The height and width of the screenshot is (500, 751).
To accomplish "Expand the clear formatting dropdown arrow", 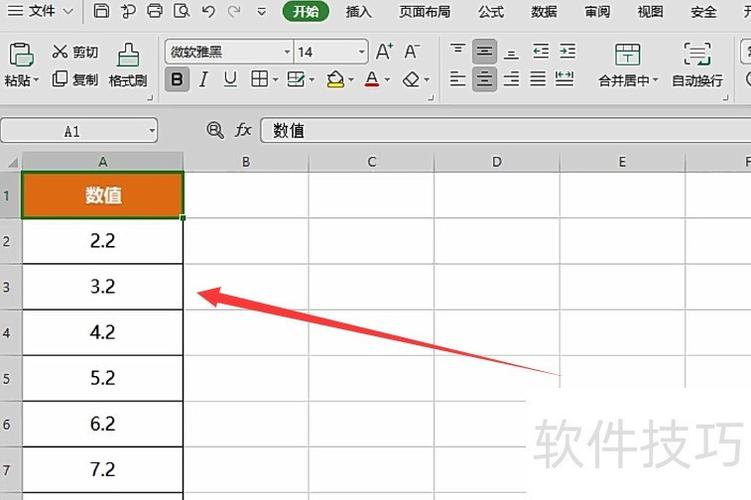I will 426,80.
